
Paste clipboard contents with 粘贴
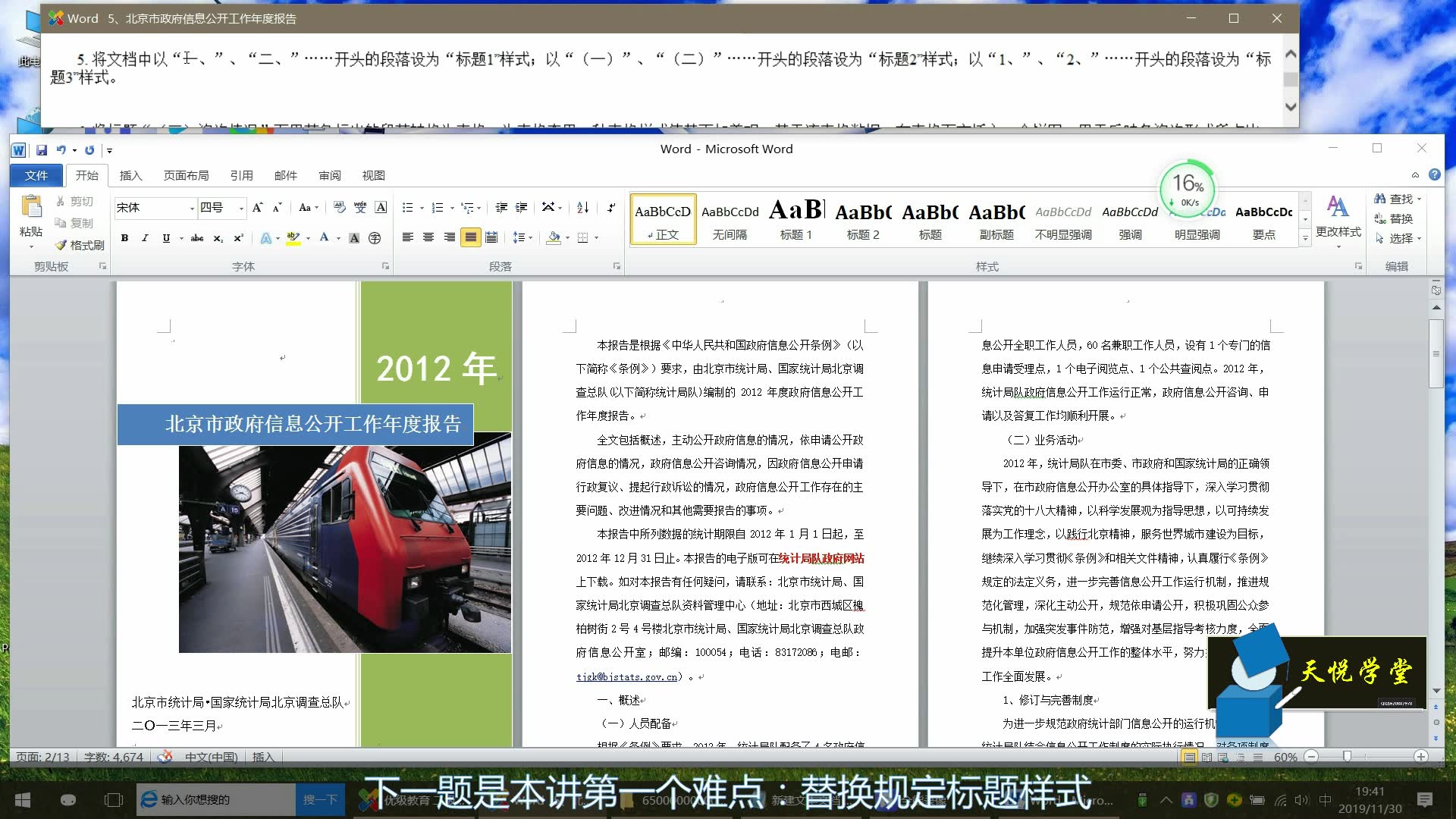pos(31,221)
